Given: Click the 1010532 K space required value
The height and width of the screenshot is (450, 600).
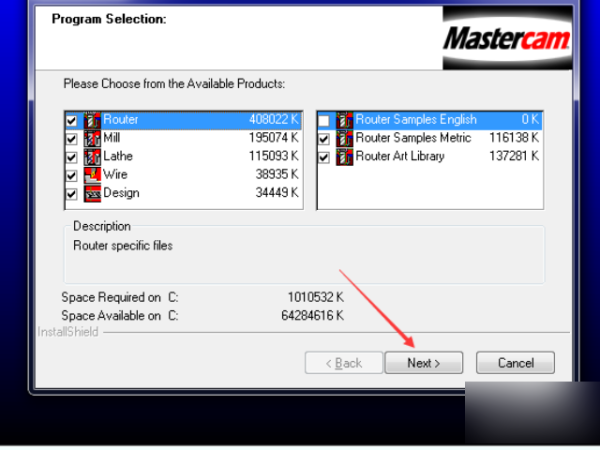Looking at the screenshot, I should pyautogui.click(x=316, y=297).
